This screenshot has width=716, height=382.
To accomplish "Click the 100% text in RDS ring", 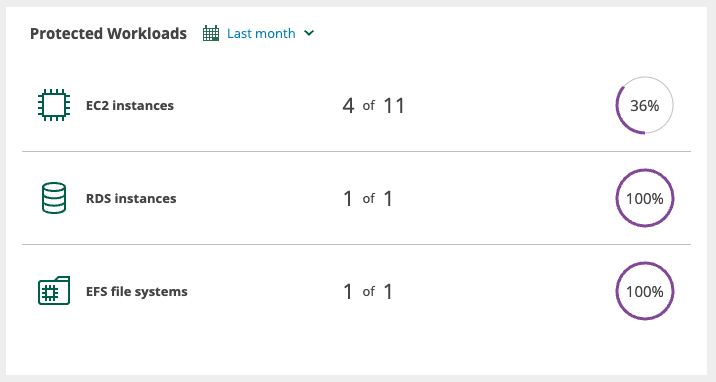I will coord(644,199).
